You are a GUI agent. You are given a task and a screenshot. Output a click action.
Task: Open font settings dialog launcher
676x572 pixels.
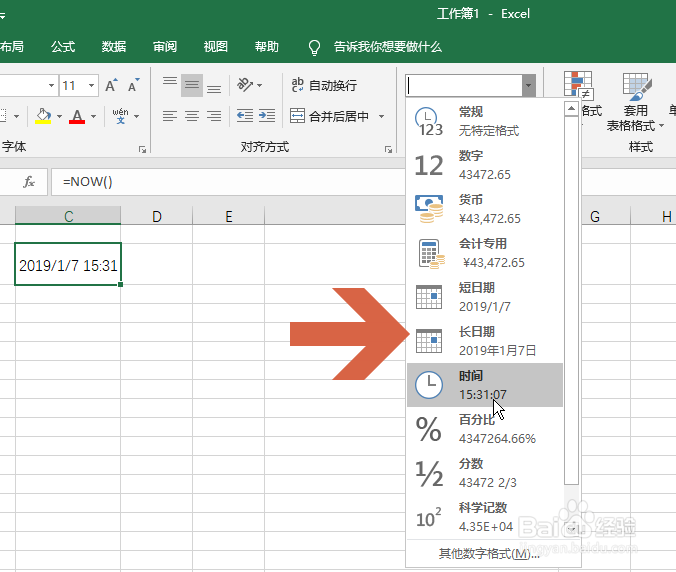point(142,149)
